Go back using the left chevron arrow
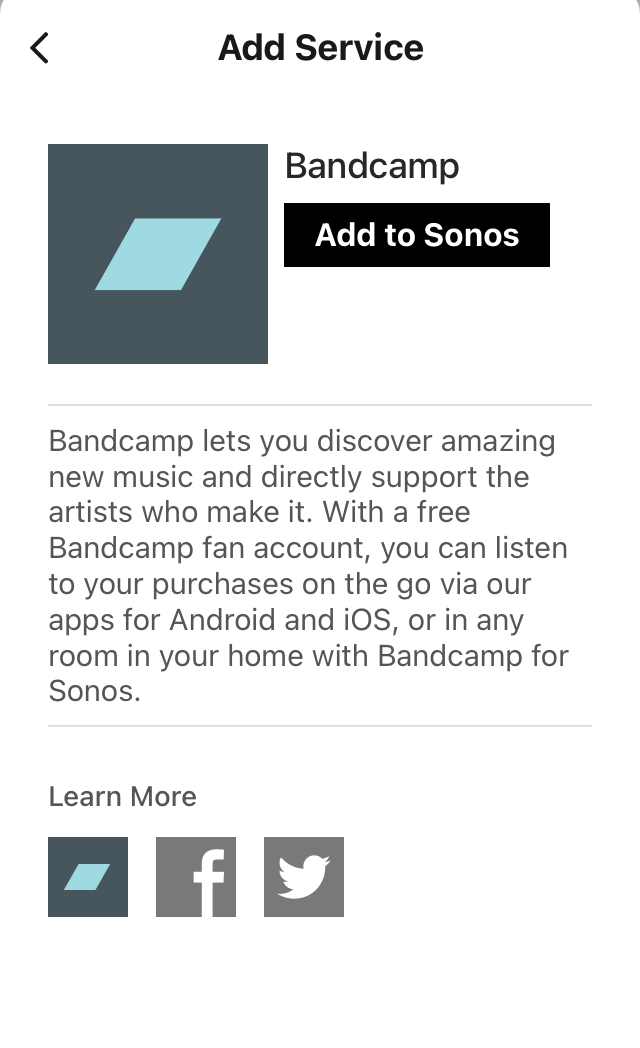 tap(40, 48)
